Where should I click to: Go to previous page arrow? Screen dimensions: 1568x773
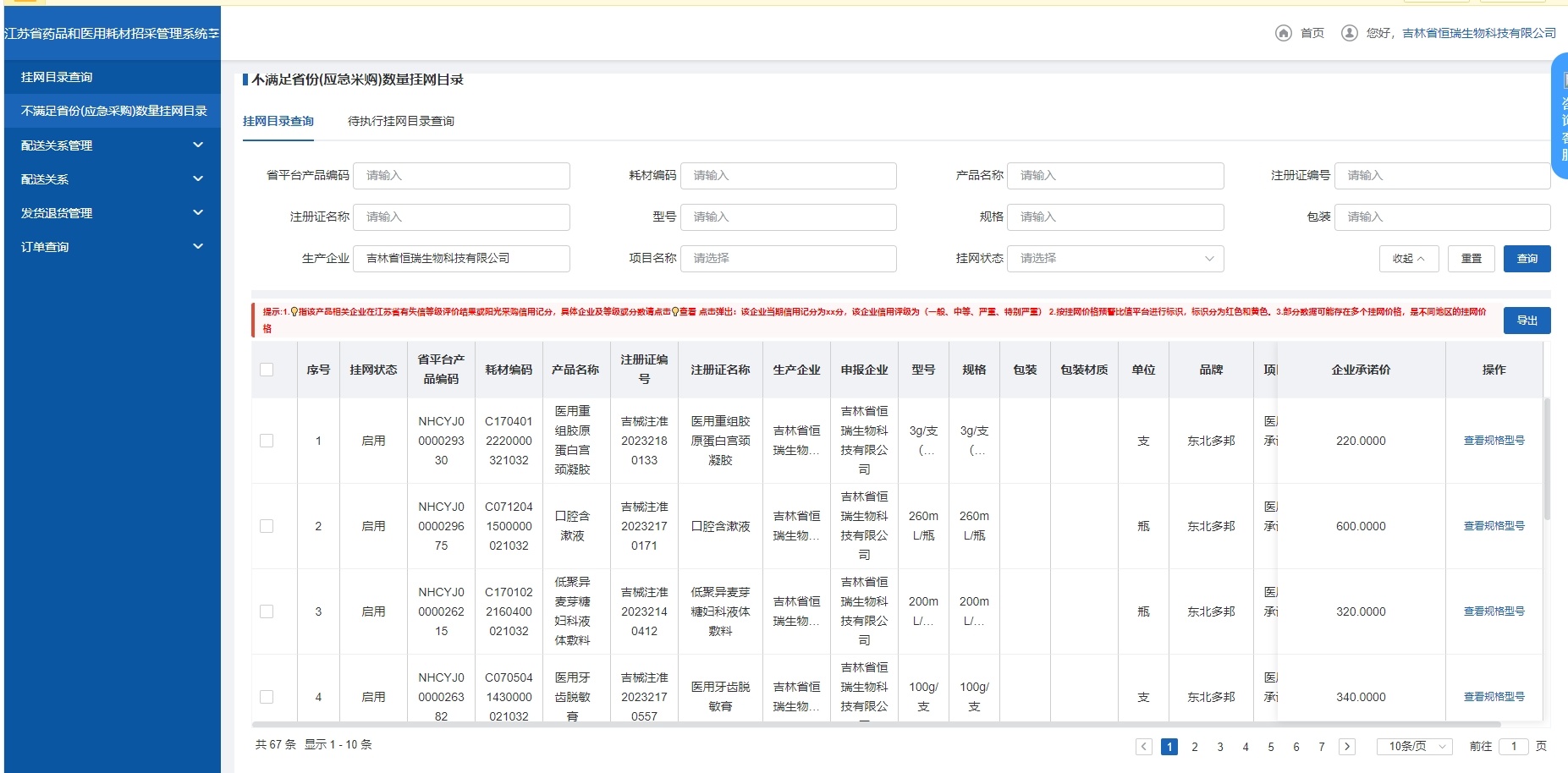coord(1144,747)
